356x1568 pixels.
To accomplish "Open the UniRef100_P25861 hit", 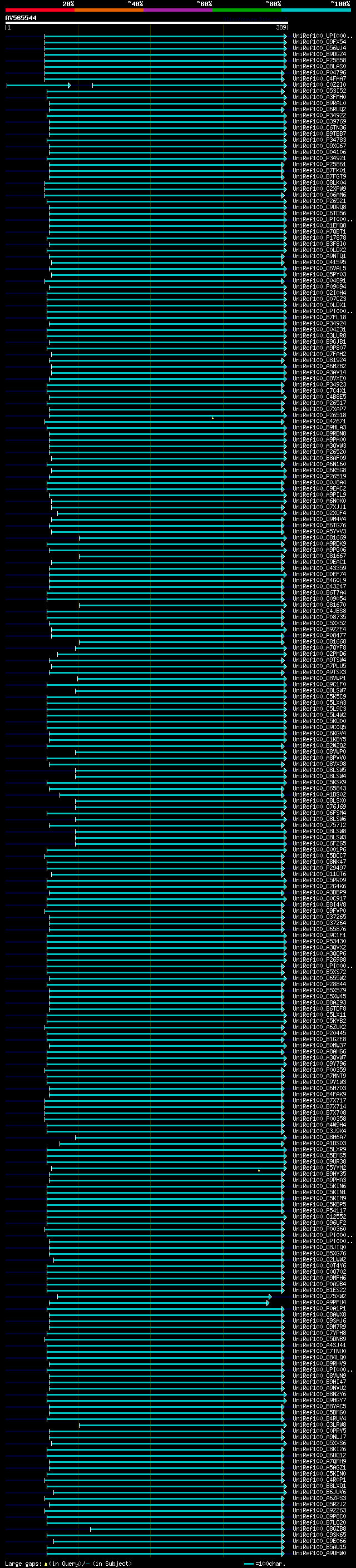I will tap(319, 164).
